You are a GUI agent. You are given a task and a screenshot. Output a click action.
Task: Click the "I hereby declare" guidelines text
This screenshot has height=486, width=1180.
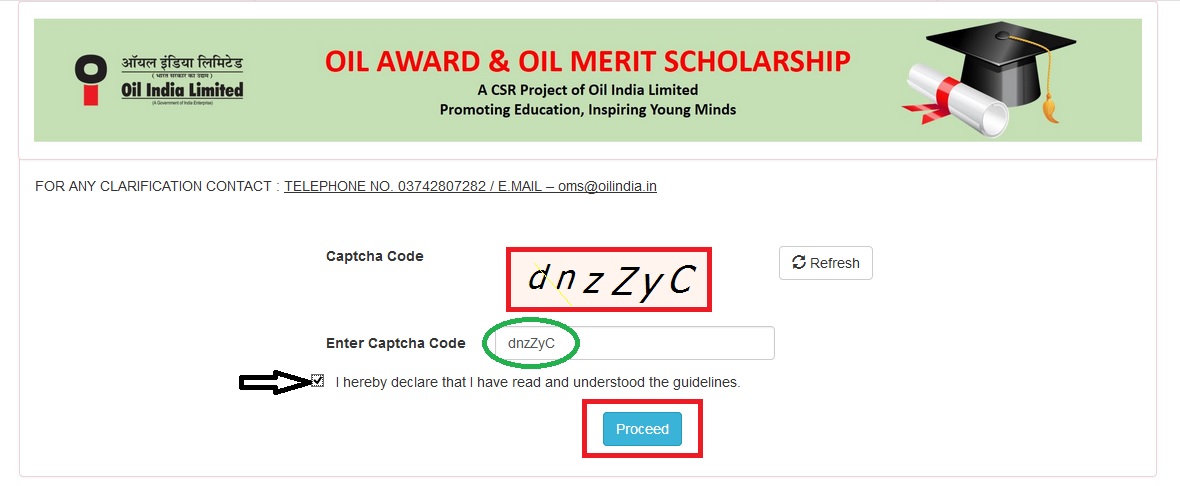tap(538, 382)
